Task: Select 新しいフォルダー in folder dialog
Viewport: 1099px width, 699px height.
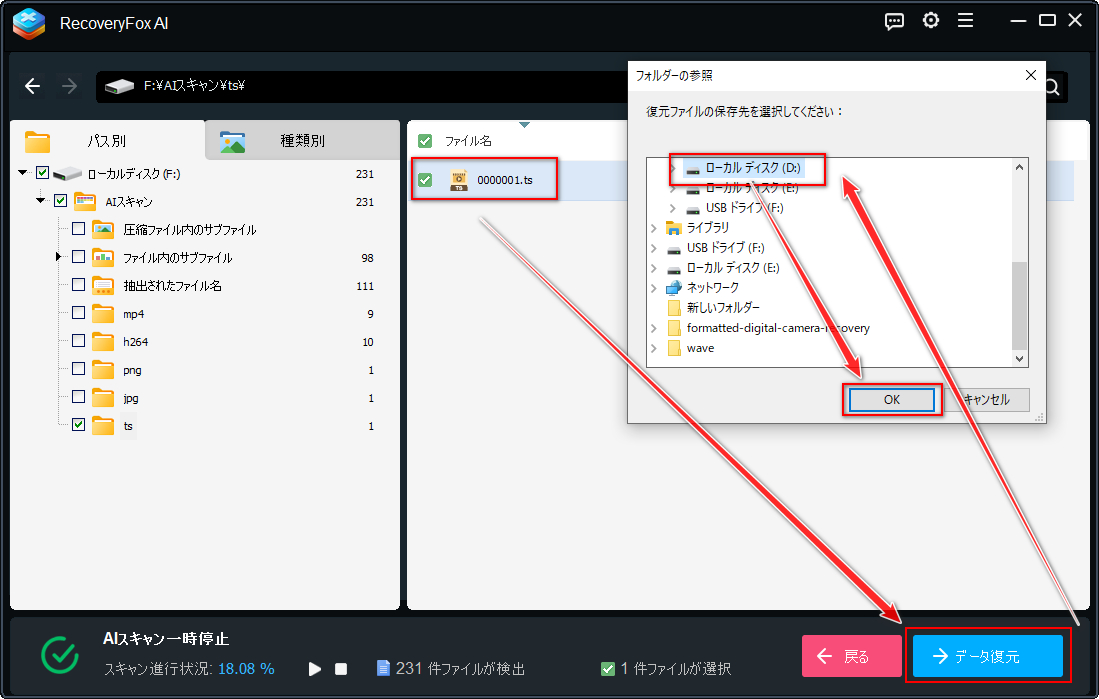Action: pos(723,308)
